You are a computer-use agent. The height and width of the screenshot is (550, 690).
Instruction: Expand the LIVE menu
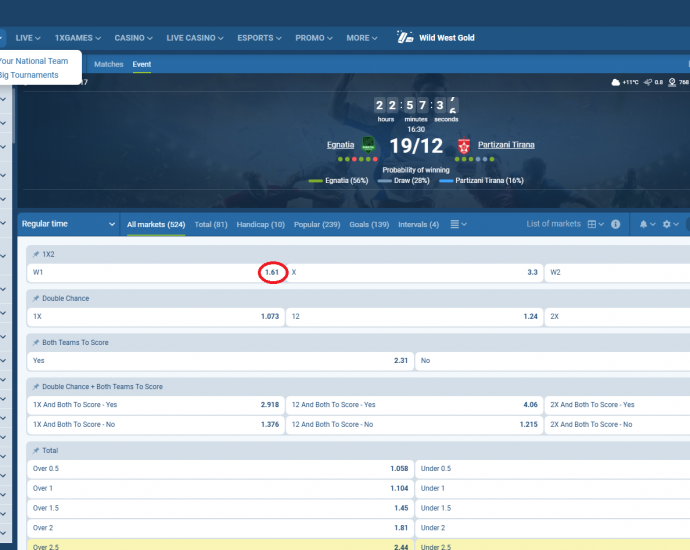click(x=28, y=38)
